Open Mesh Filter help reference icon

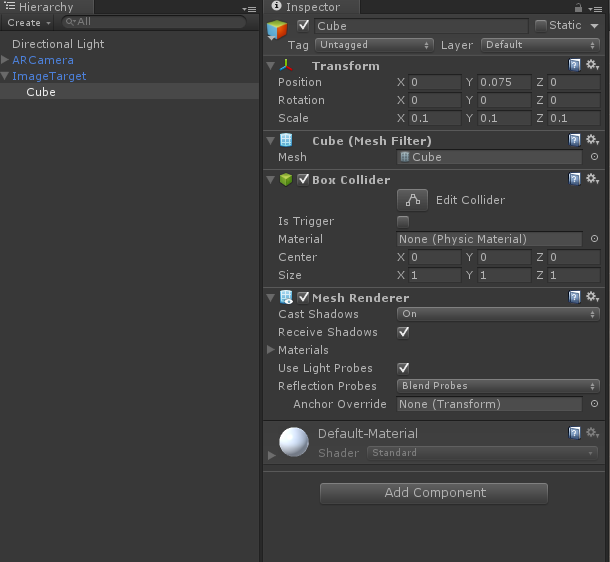(x=574, y=140)
